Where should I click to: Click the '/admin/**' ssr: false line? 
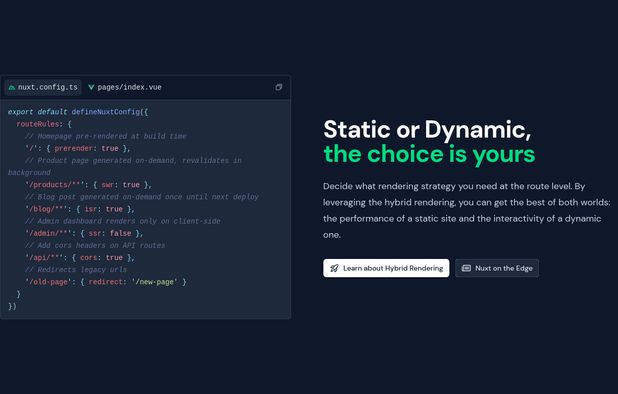(x=84, y=233)
